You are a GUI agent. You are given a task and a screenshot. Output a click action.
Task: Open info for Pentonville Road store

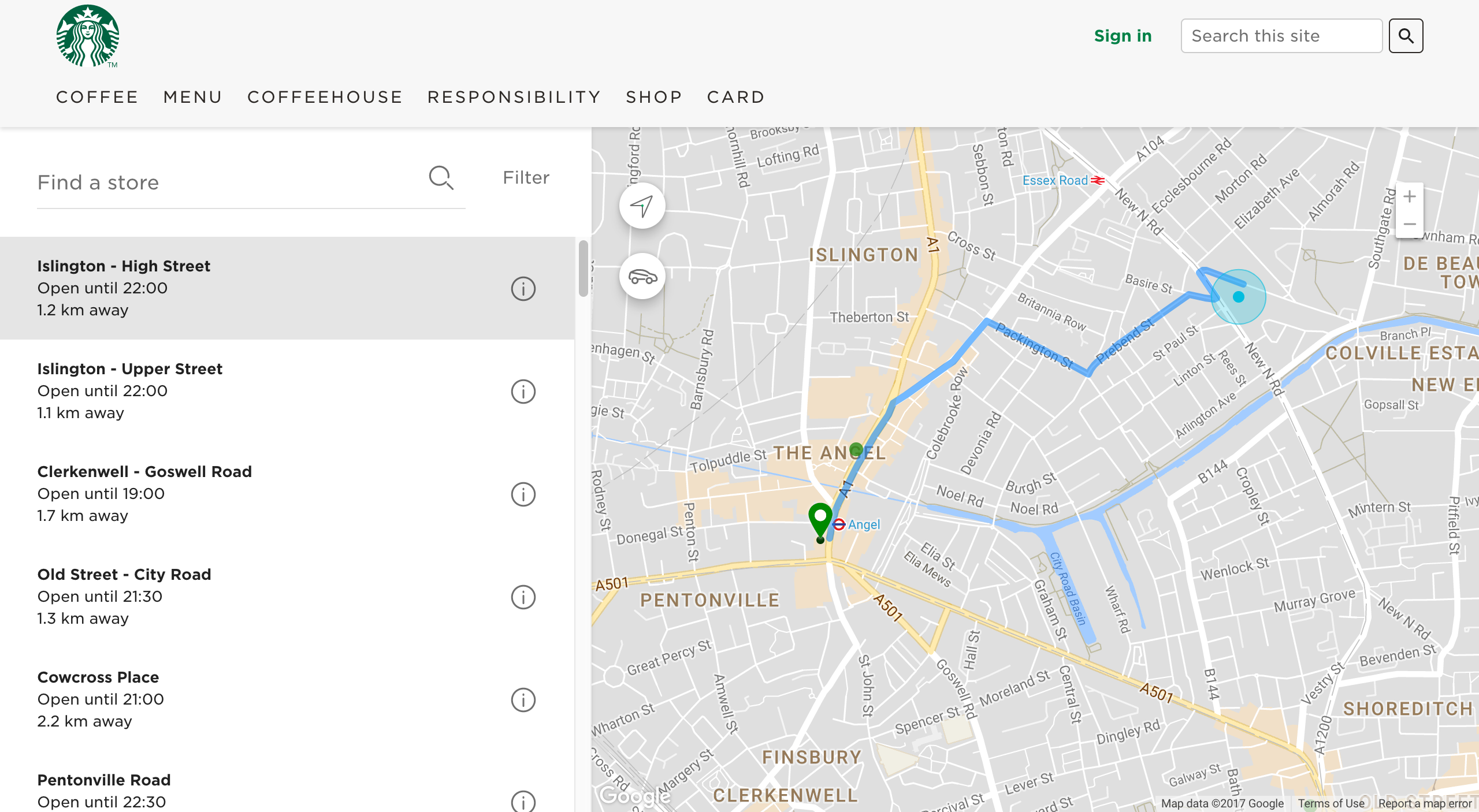(523, 802)
